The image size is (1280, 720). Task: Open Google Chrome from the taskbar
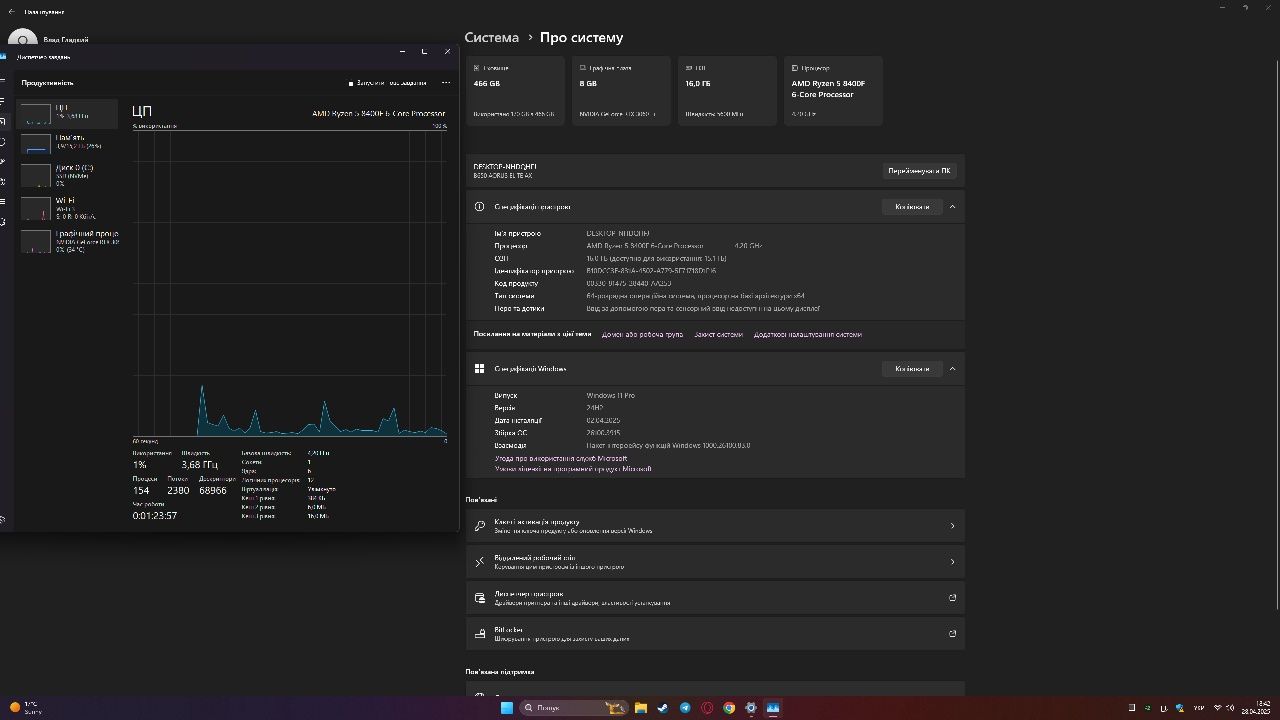click(x=729, y=708)
